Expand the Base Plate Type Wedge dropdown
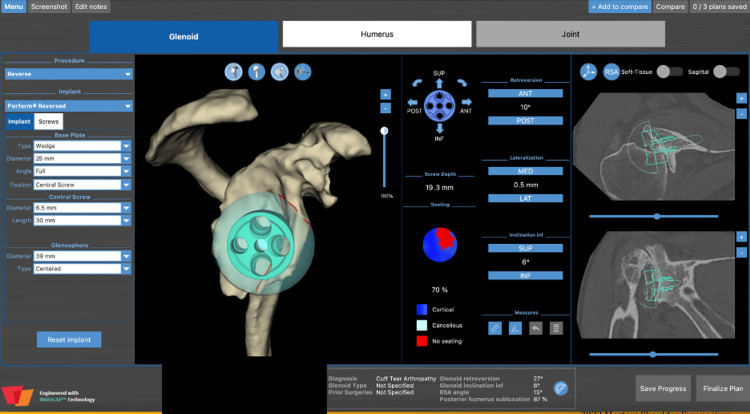This screenshot has height=414, width=750. click(82, 146)
